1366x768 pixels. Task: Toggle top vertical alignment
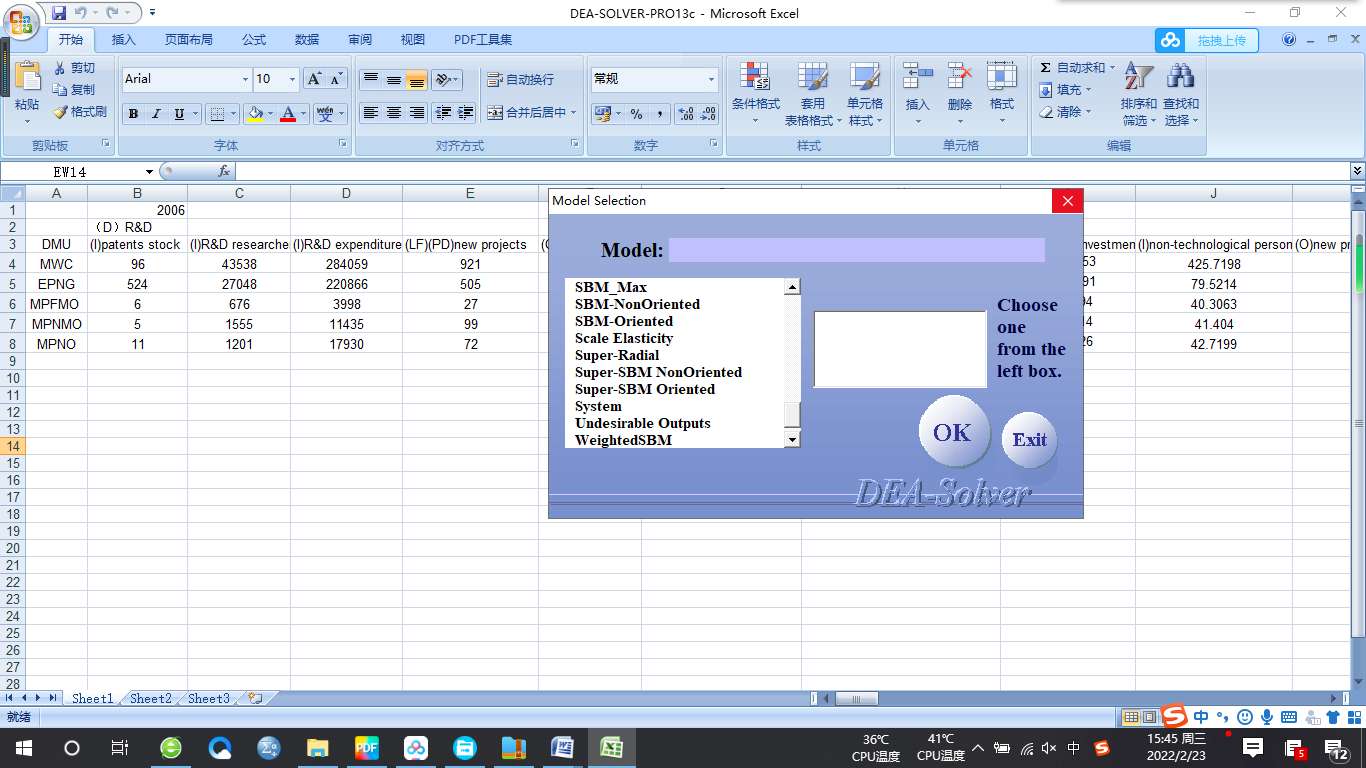(x=371, y=80)
